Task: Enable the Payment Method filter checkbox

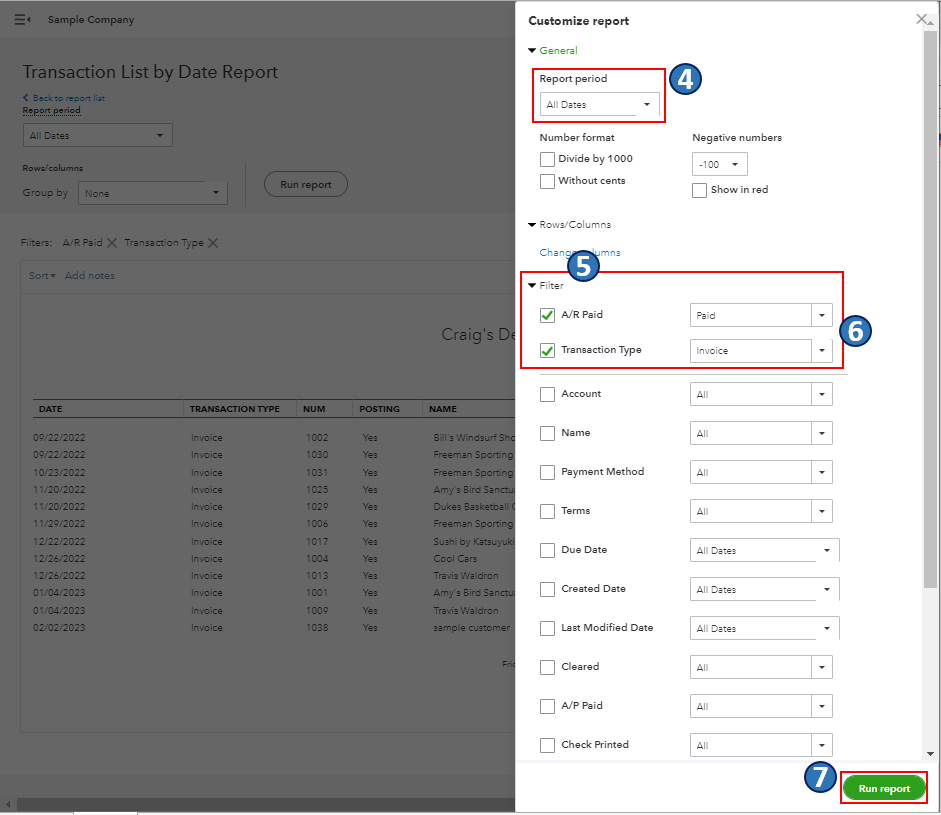Action: click(x=547, y=472)
